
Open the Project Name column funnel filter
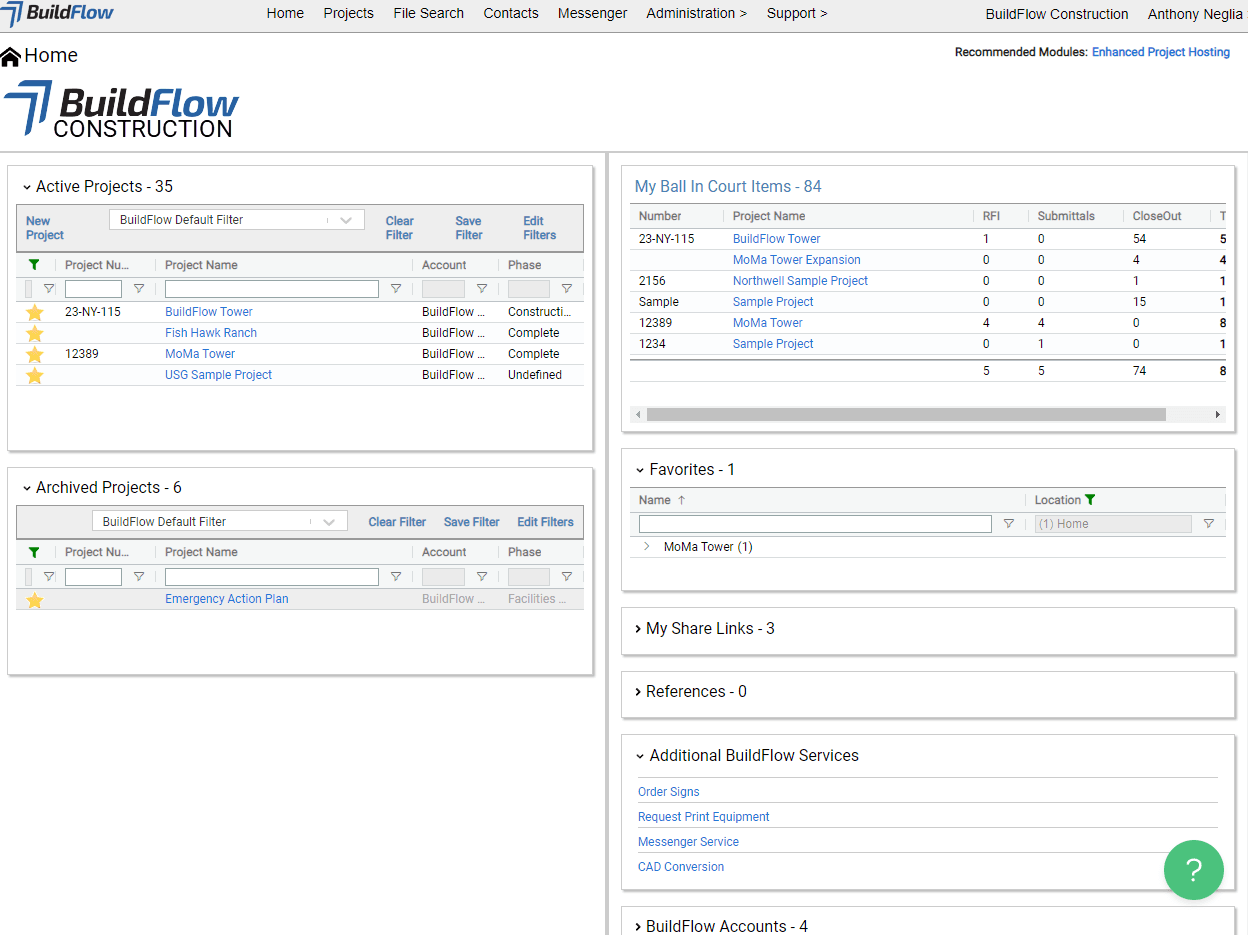396,288
